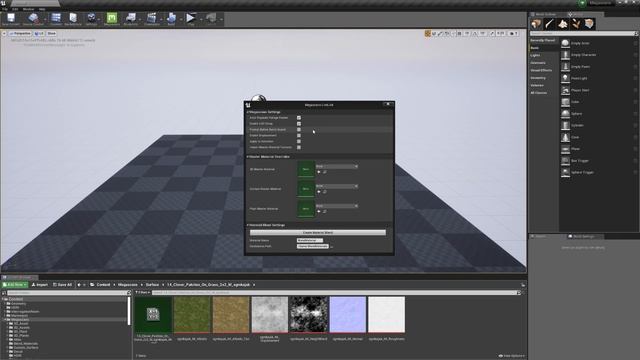Use selected asset for 3D Master Material

coord(319,172)
